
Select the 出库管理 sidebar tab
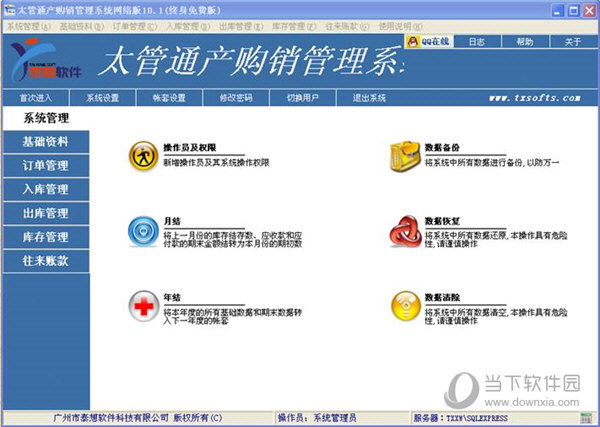(x=46, y=214)
